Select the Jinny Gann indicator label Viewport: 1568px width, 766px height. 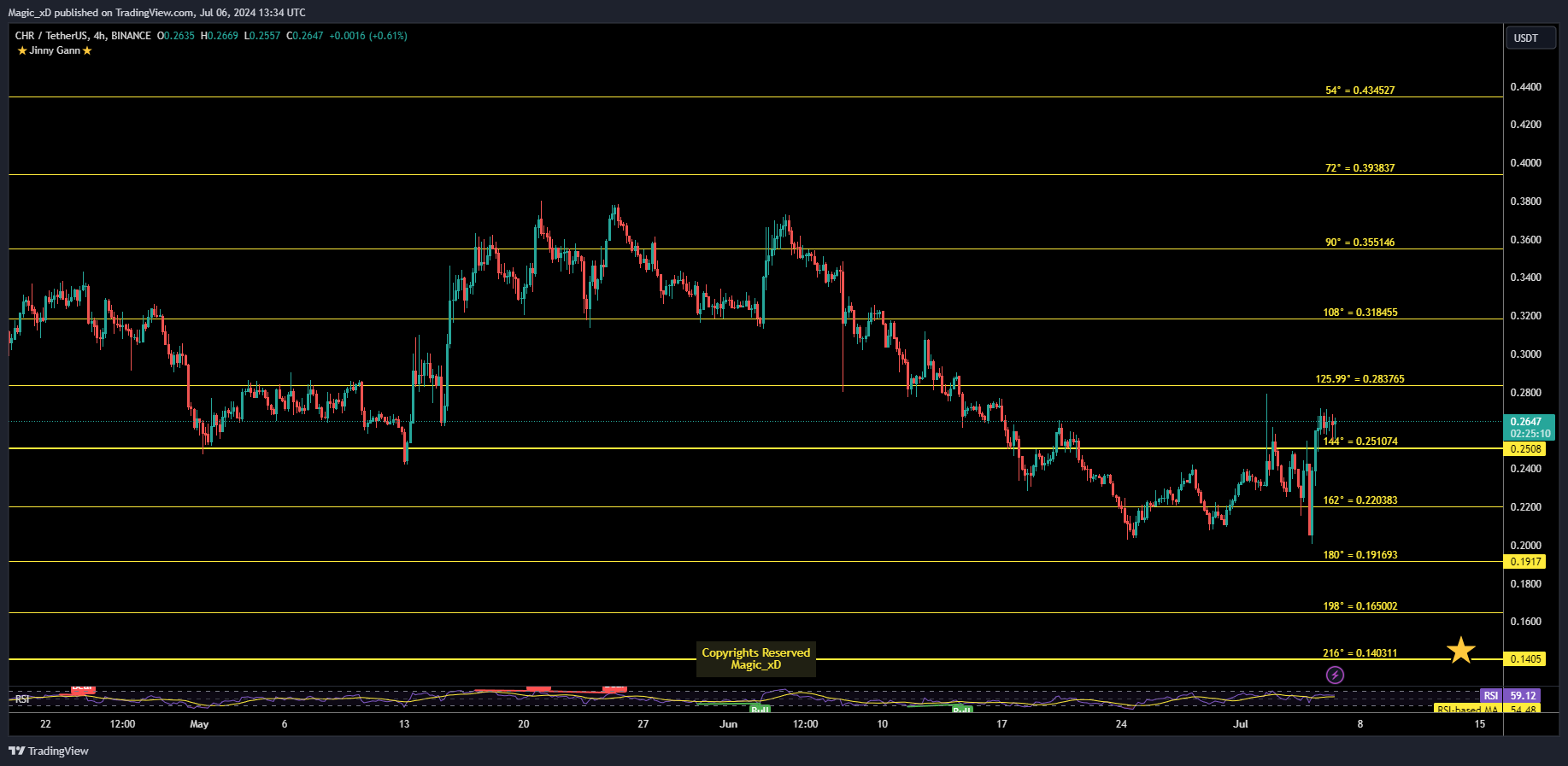(x=55, y=50)
